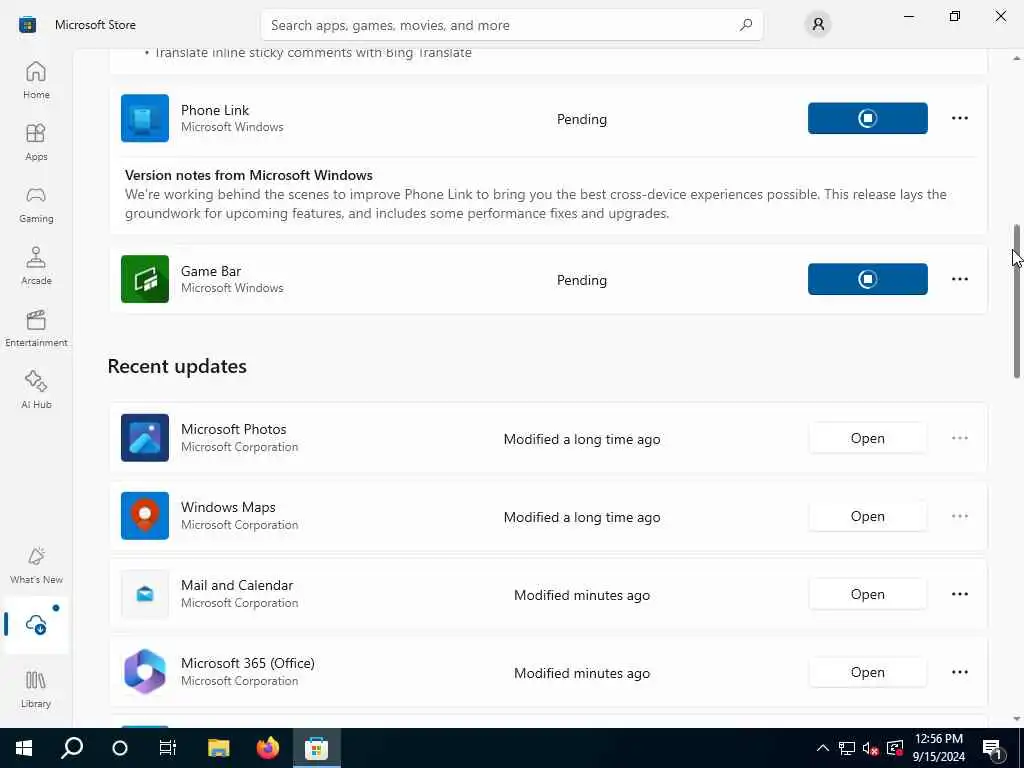Click the Windows Start button
This screenshot has width=1024, height=768.
click(x=24, y=748)
